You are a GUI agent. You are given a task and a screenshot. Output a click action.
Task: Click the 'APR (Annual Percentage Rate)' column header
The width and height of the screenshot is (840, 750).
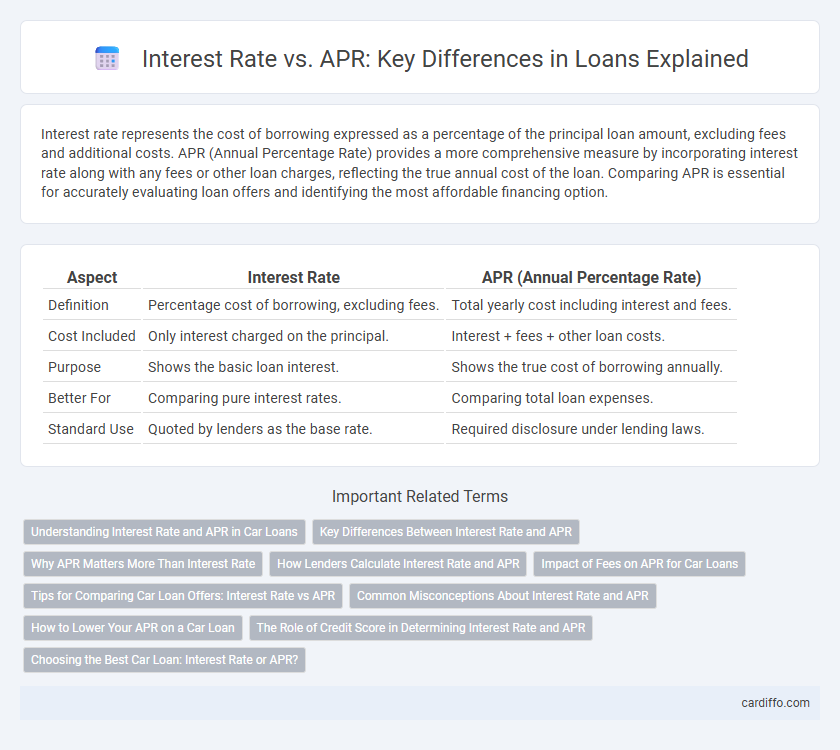[591, 278]
